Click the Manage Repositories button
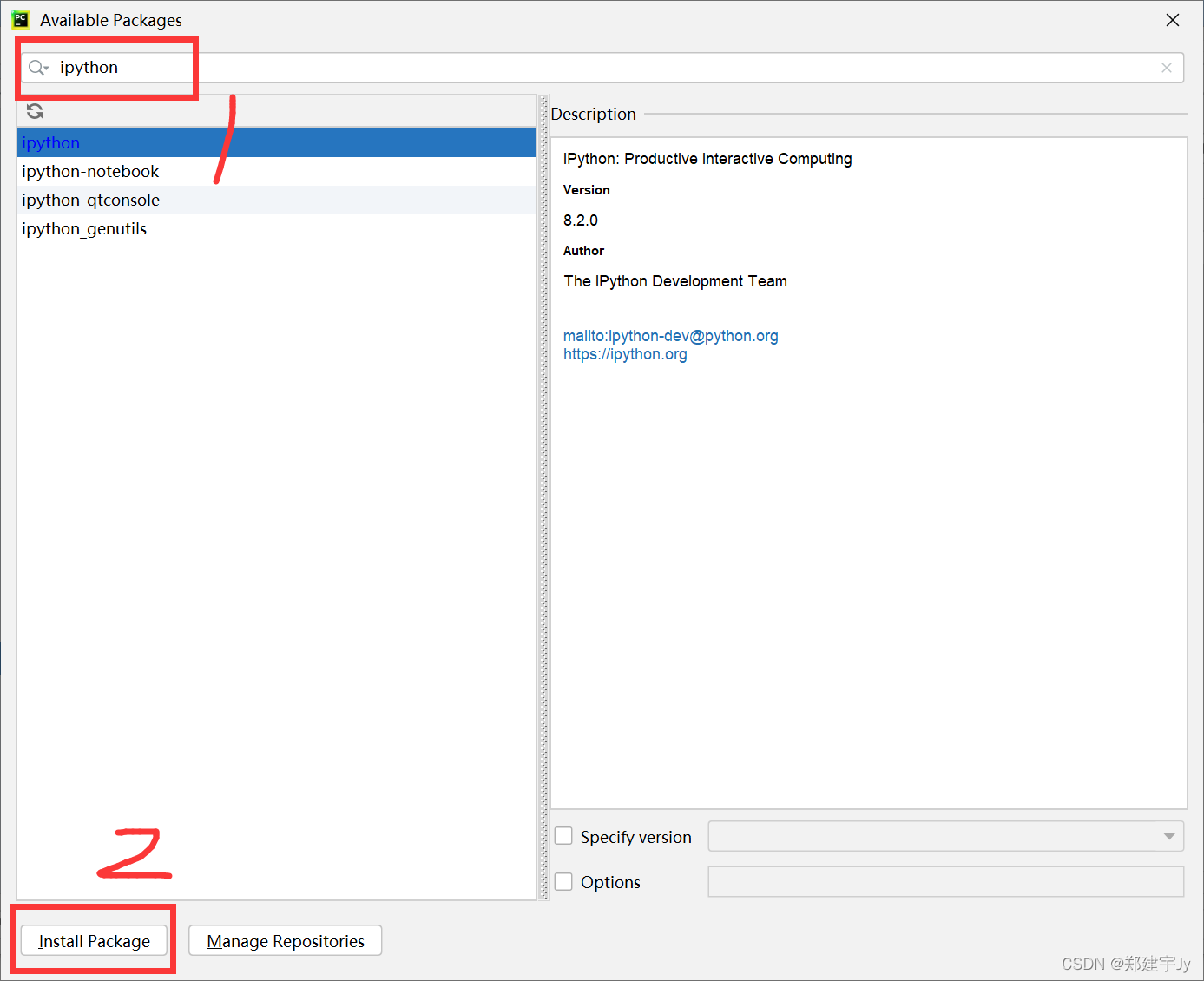The height and width of the screenshot is (981, 1204). (286, 941)
